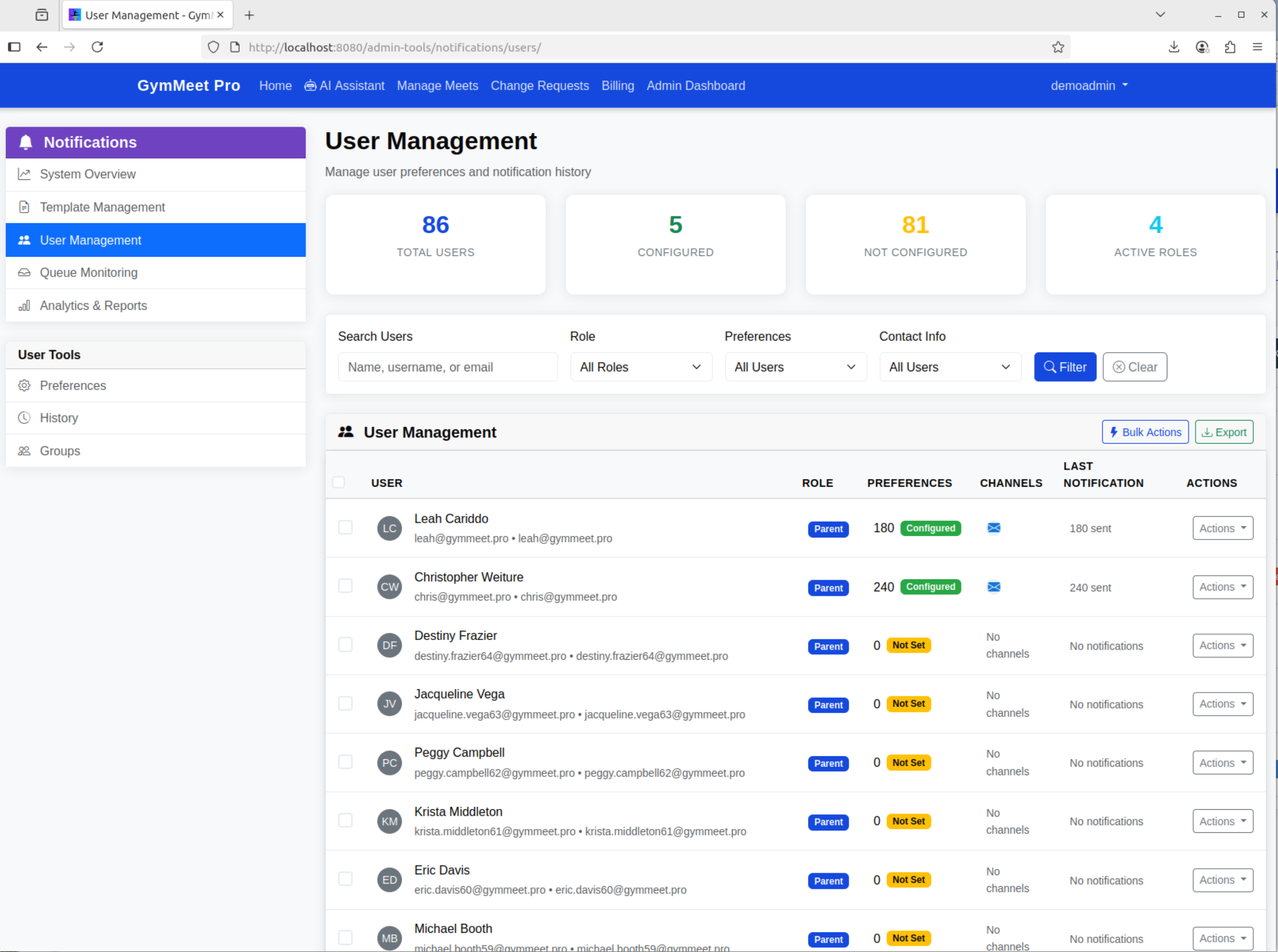Open Actions dropdown for Peggy Campbell
Viewport: 1278px width, 952px height.
[x=1223, y=763]
